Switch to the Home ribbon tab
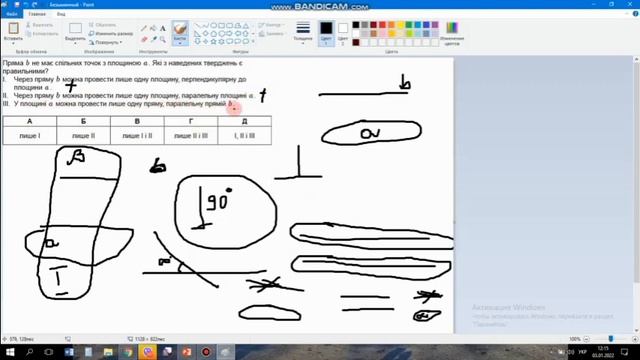 (x=37, y=14)
